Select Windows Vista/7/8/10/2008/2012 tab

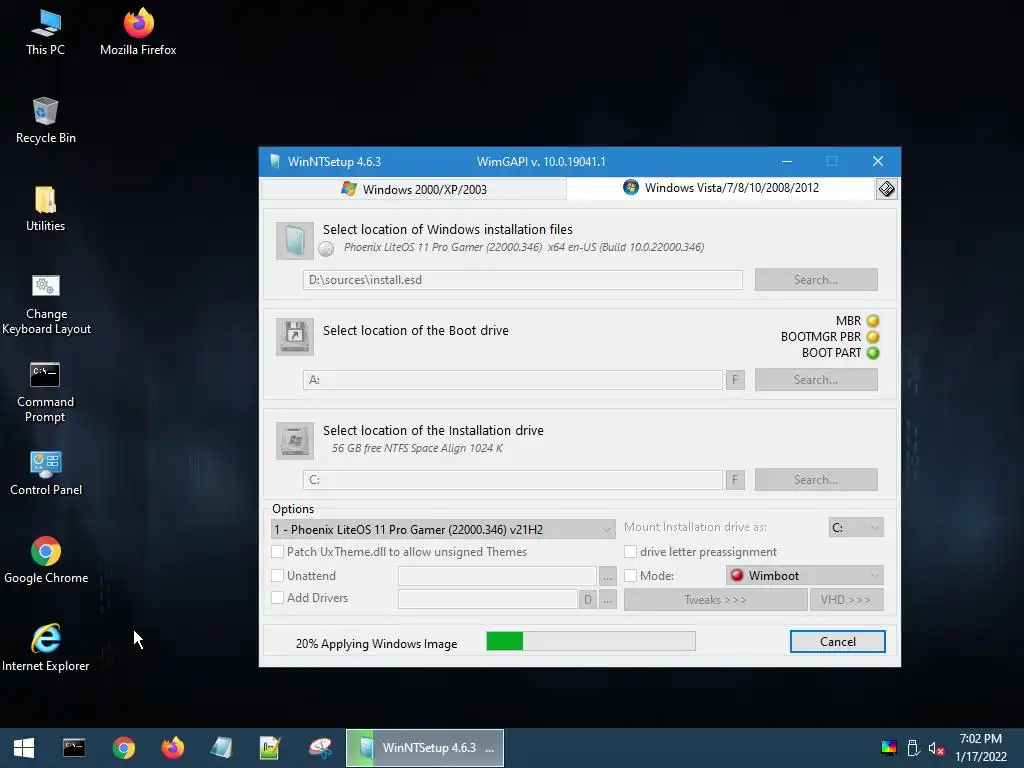pyautogui.click(x=721, y=188)
